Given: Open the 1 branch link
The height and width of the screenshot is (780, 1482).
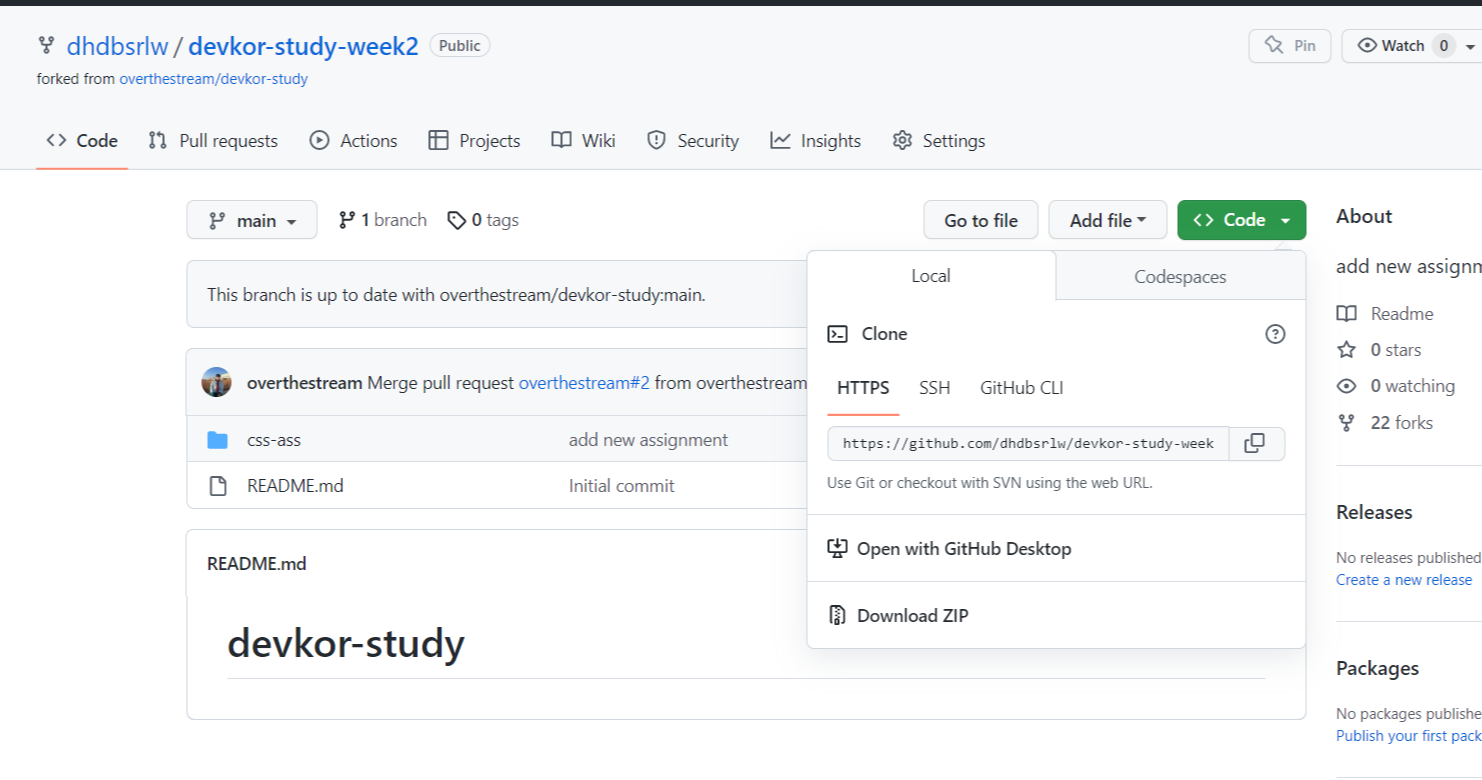Looking at the screenshot, I should [x=383, y=220].
